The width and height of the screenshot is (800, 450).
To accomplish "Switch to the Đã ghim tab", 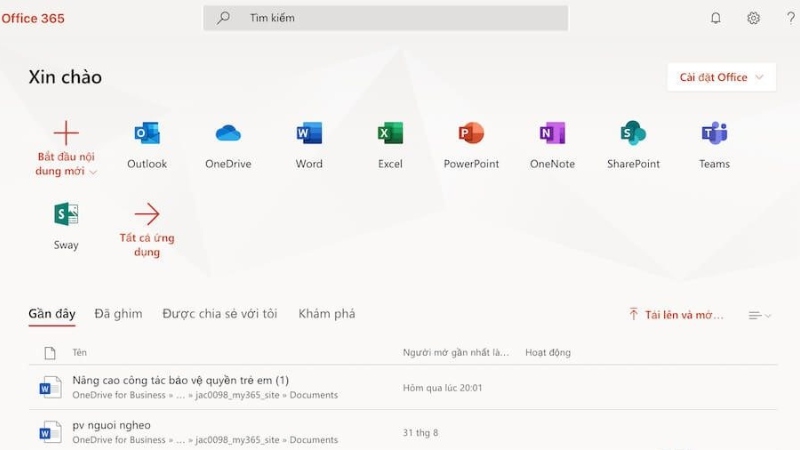I will 118,314.
